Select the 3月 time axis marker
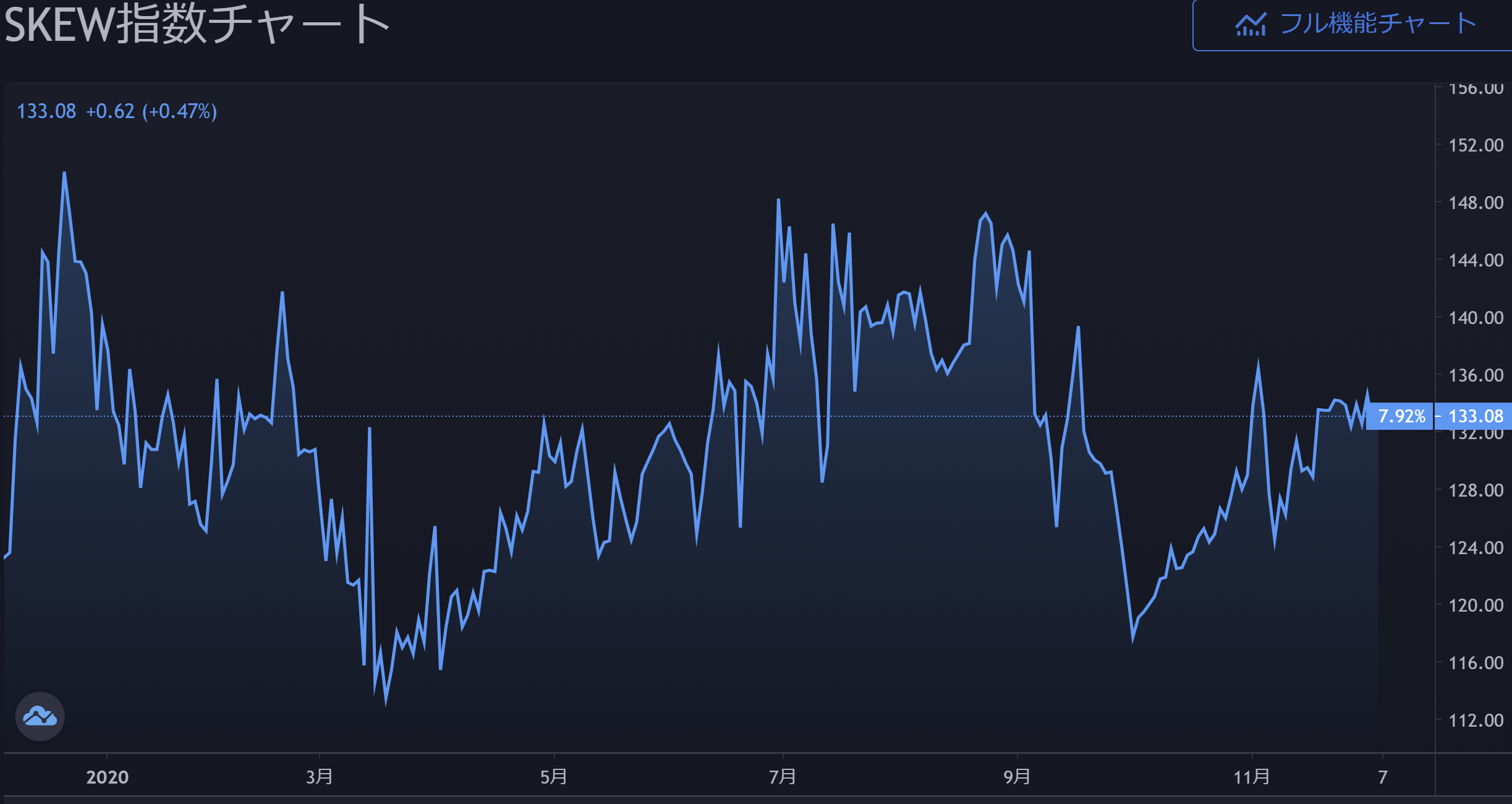This screenshot has width=1512, height=804. 320,777
